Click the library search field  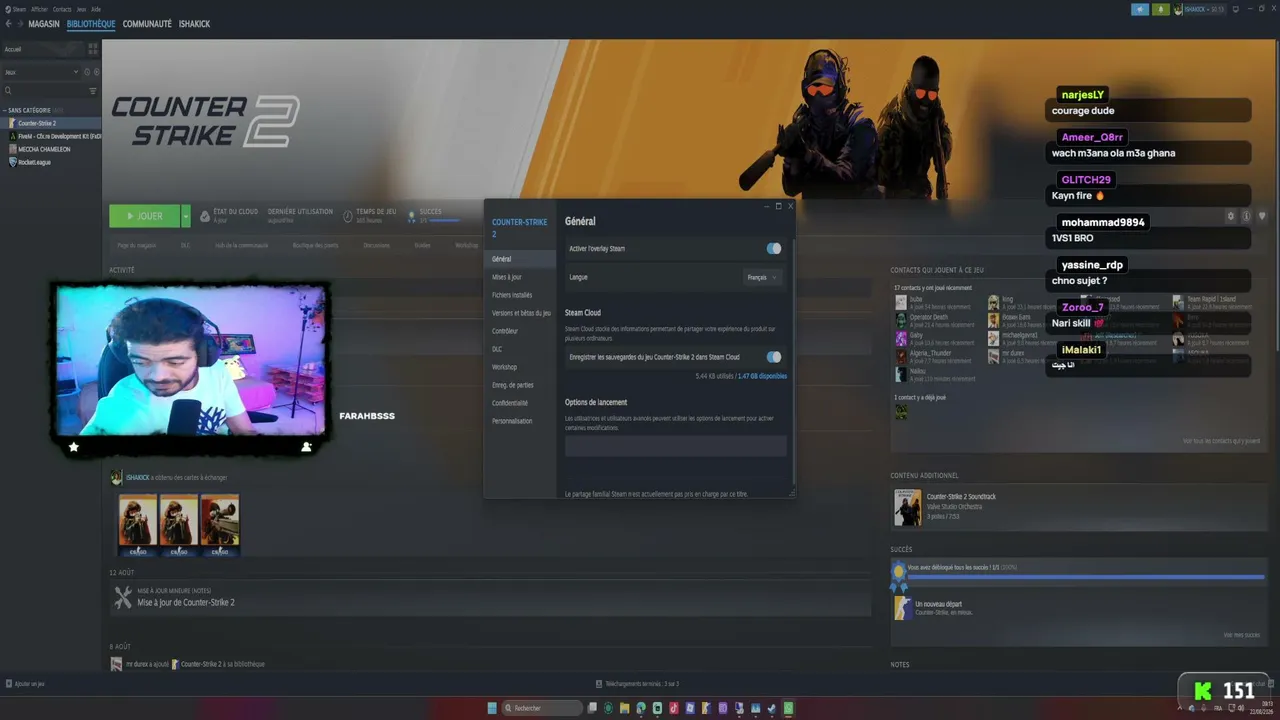[x=44, y=91]
